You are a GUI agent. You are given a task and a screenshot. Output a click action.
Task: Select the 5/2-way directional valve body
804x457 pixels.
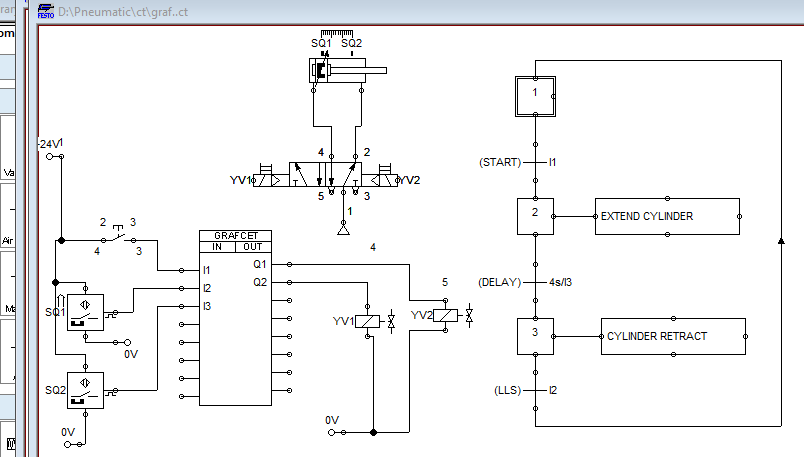click(331, 174)
